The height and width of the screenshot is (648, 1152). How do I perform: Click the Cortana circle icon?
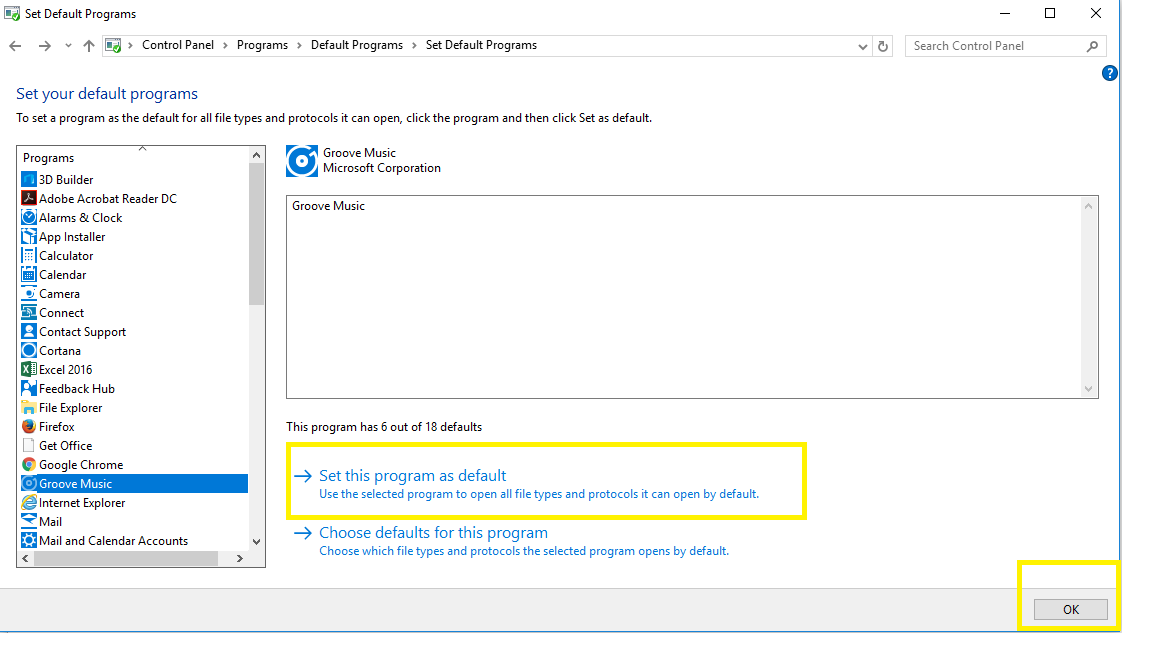click(x=29, y=350)
